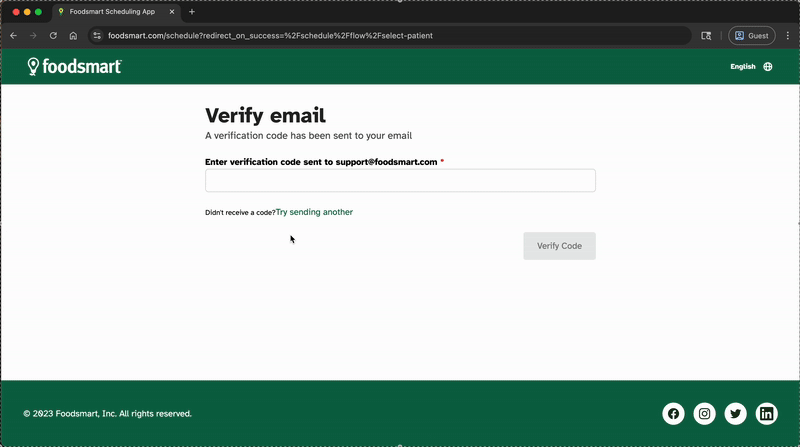
Task: Focus the verification code input field
Action: (400, 180)
